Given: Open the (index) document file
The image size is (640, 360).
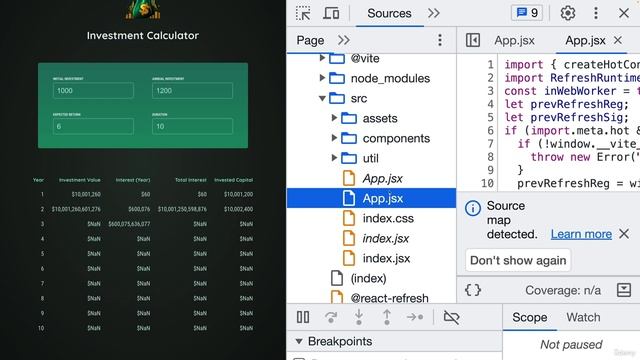Looking at the screenshot, I should (368, 278).
